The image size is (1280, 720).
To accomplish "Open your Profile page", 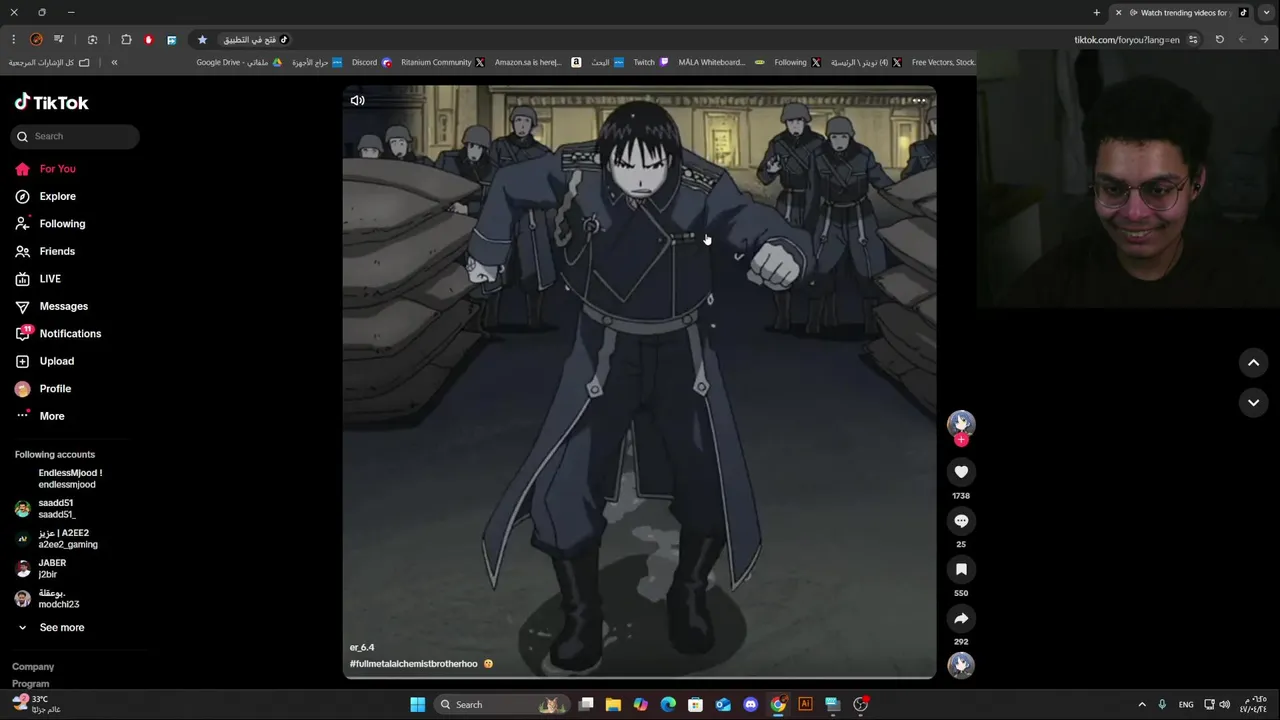I will coord(43,388).
